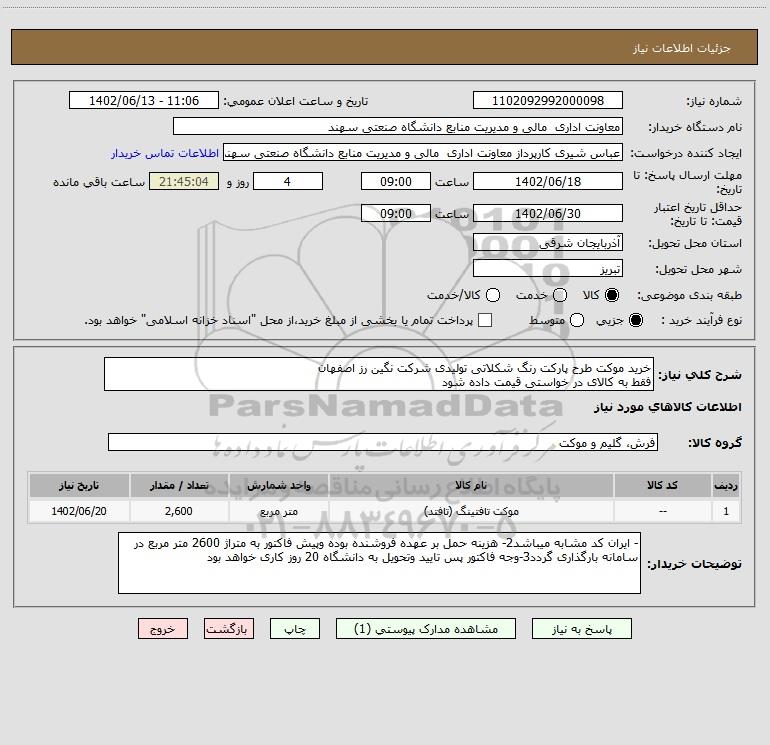The width and height of the screenshot is (770, 745).
Task: Click the goods group field فرش، گلیم و موکت
Action: pyautogui.click(x=383, y=442)
